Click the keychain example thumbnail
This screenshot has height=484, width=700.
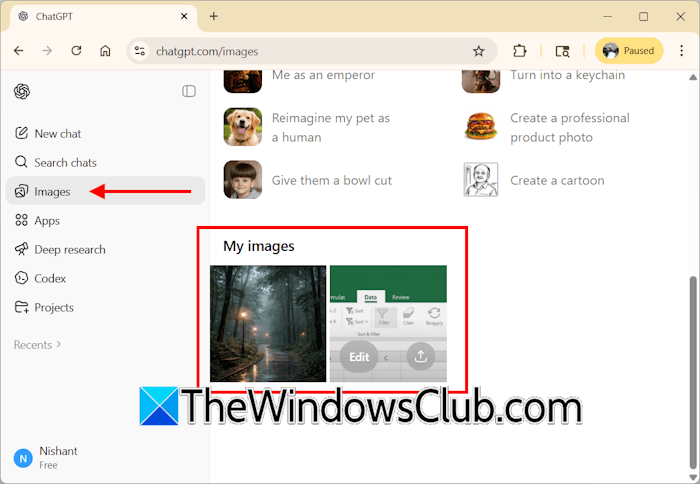[481, 81]
